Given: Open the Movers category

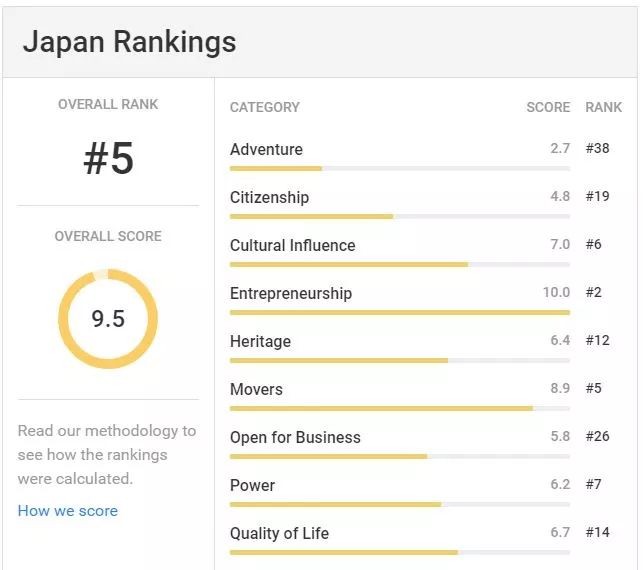Looking at the screenshot, I should coord(256,390).
